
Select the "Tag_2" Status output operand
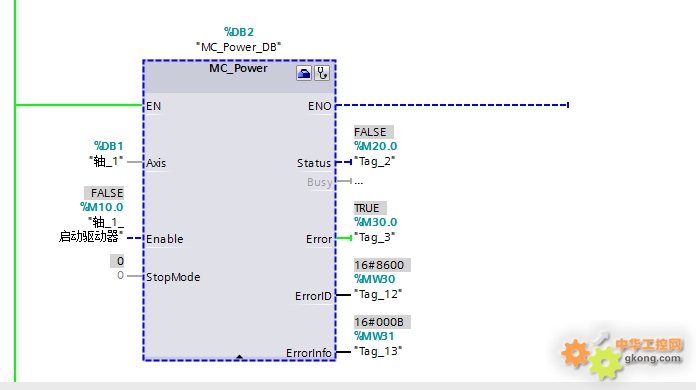coord(374,161)
